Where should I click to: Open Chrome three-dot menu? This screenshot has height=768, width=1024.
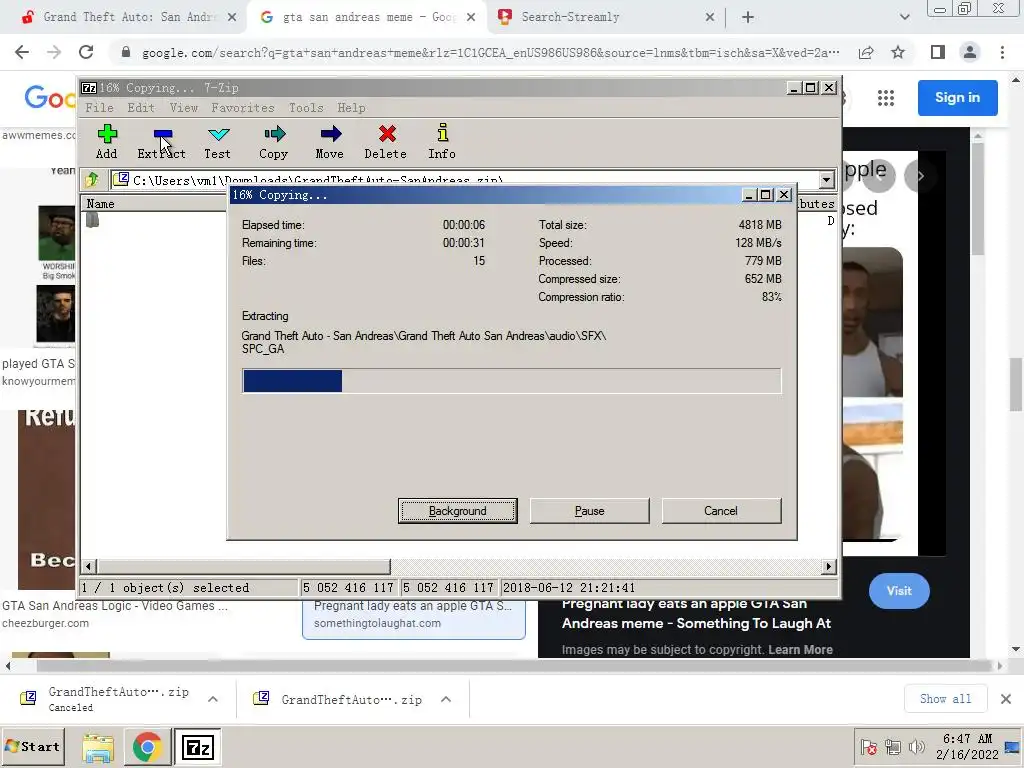[1002, 52]
